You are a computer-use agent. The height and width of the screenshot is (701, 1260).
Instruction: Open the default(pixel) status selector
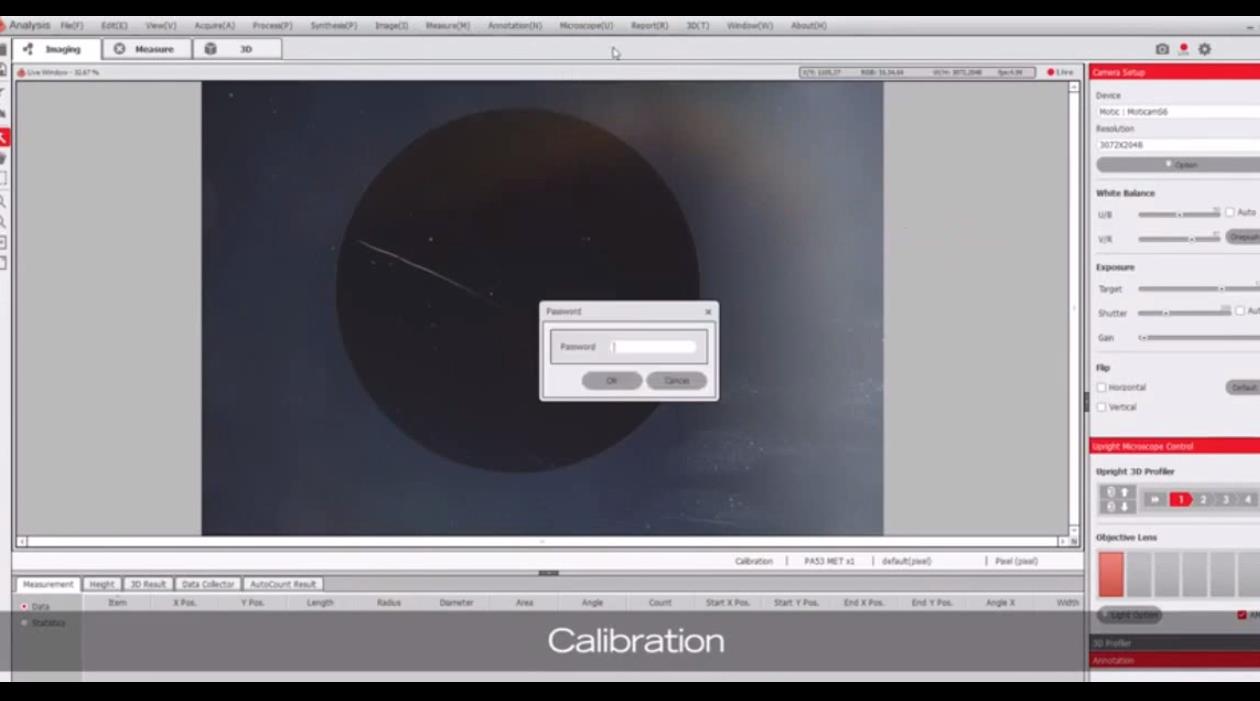(906, 561)
